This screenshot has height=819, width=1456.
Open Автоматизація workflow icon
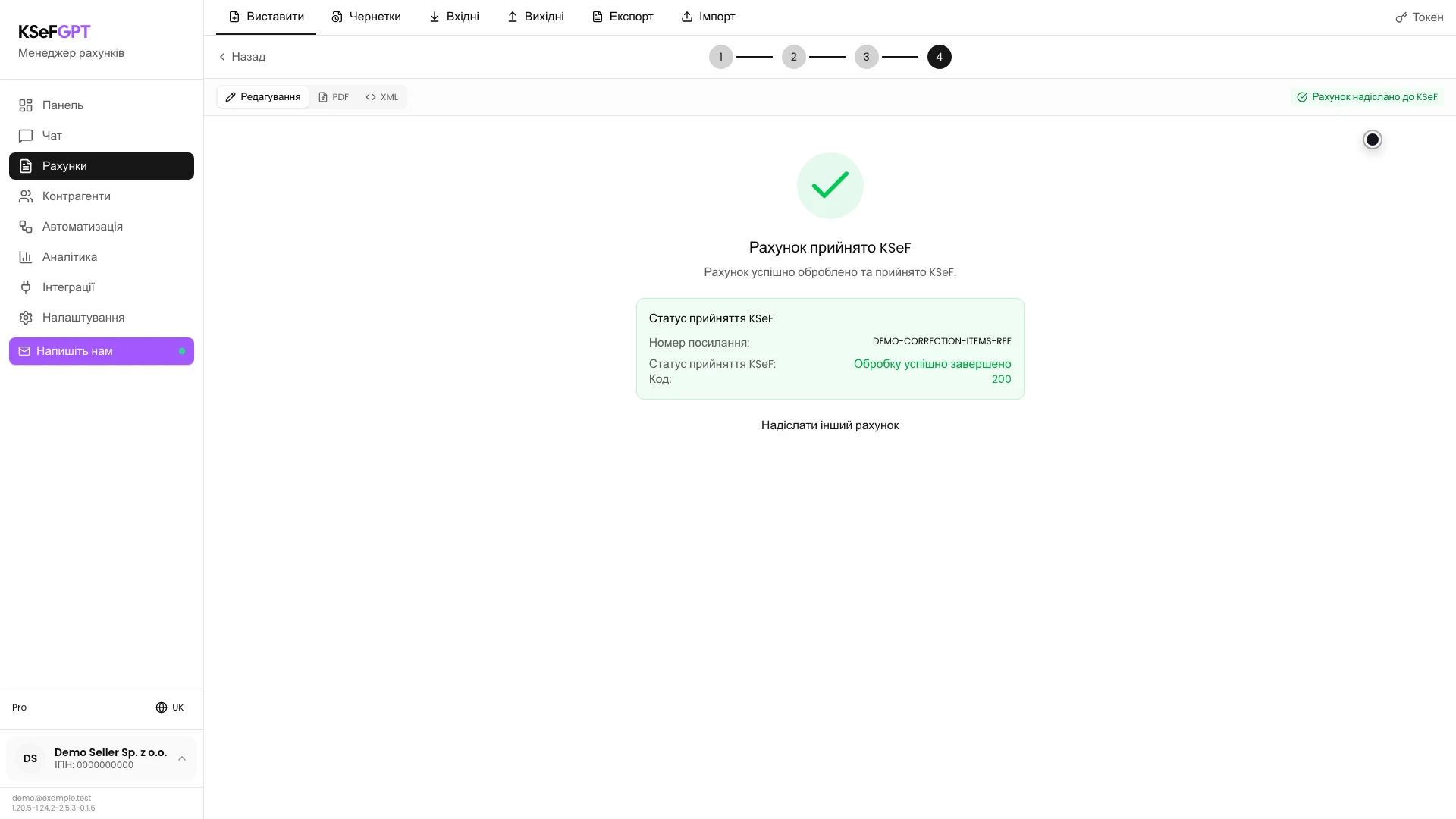point(26,227)
